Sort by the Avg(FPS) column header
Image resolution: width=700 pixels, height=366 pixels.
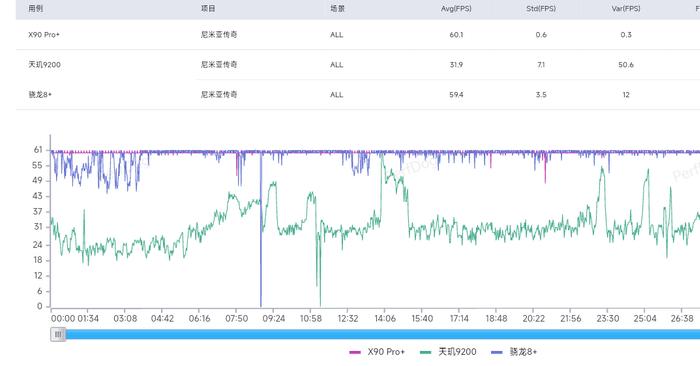(456, 8)
